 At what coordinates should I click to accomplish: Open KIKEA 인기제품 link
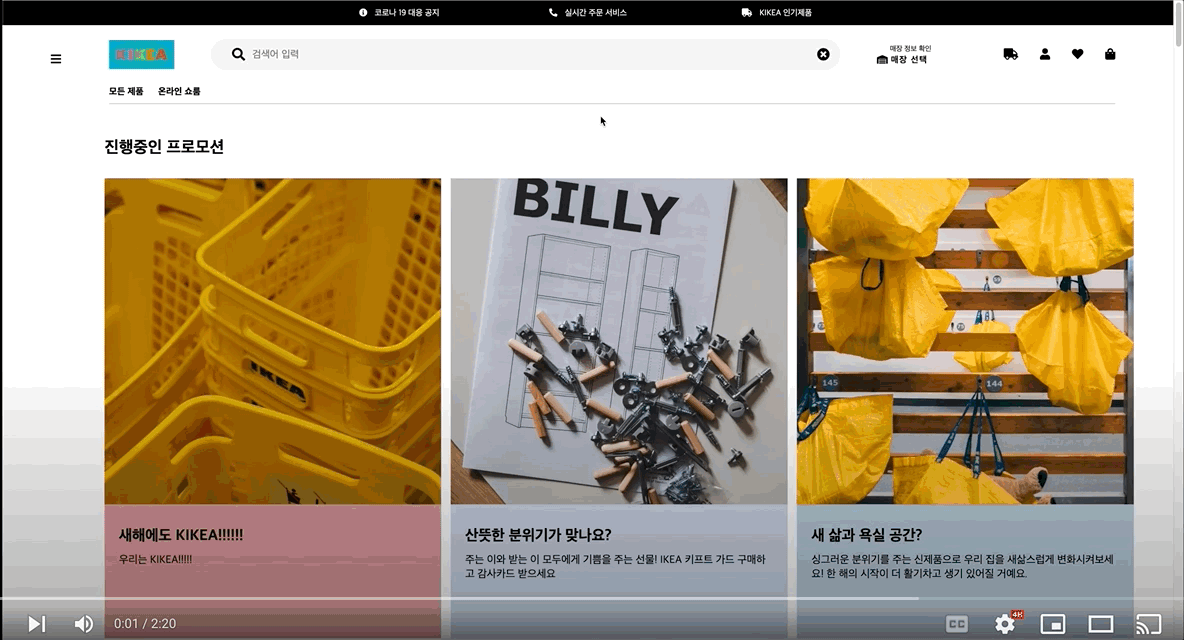(x=785, y=13)
